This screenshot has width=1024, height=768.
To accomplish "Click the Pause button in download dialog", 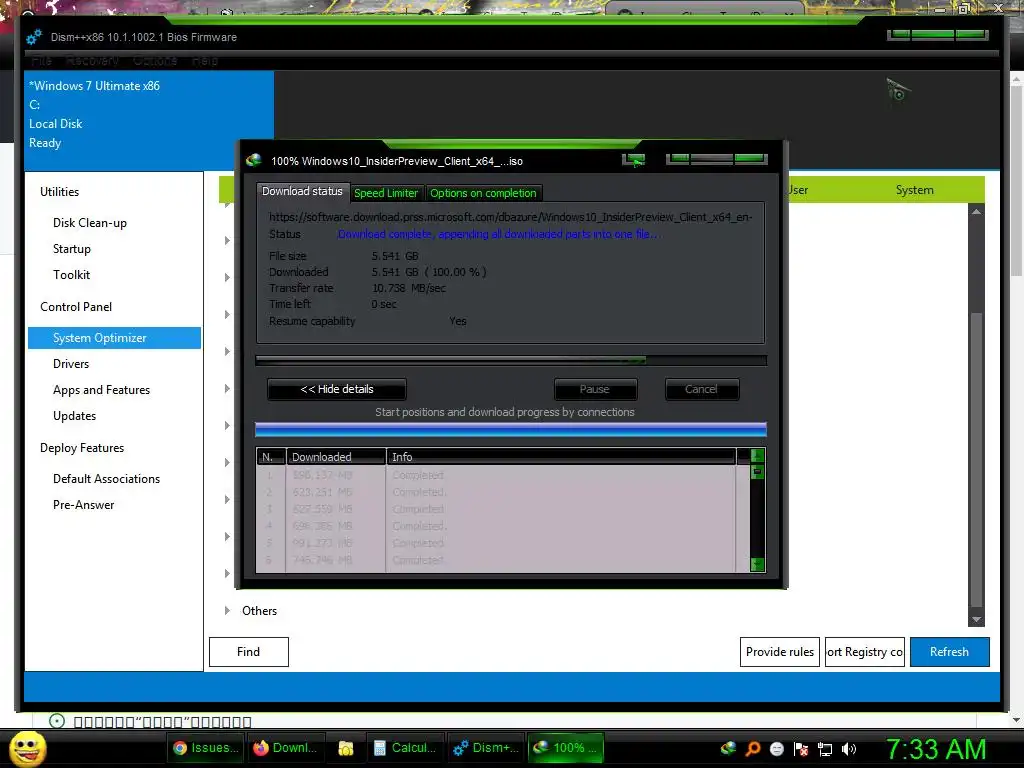I will (x=595, y=389).
